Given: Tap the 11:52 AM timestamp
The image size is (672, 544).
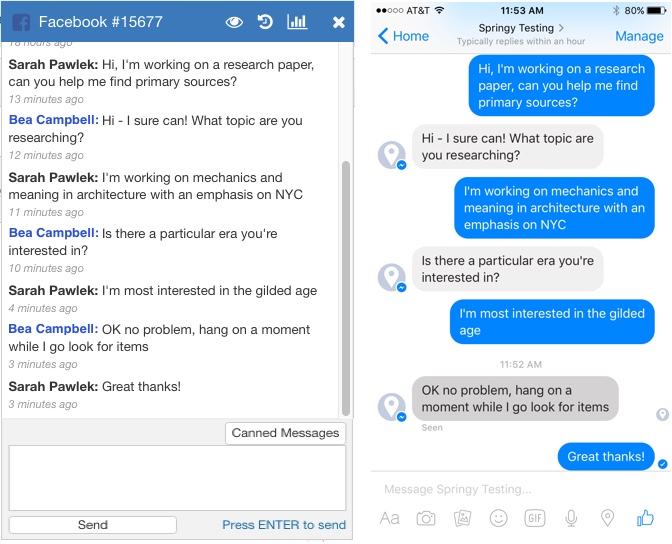Looking at the screenshot, I should (521, 364).
